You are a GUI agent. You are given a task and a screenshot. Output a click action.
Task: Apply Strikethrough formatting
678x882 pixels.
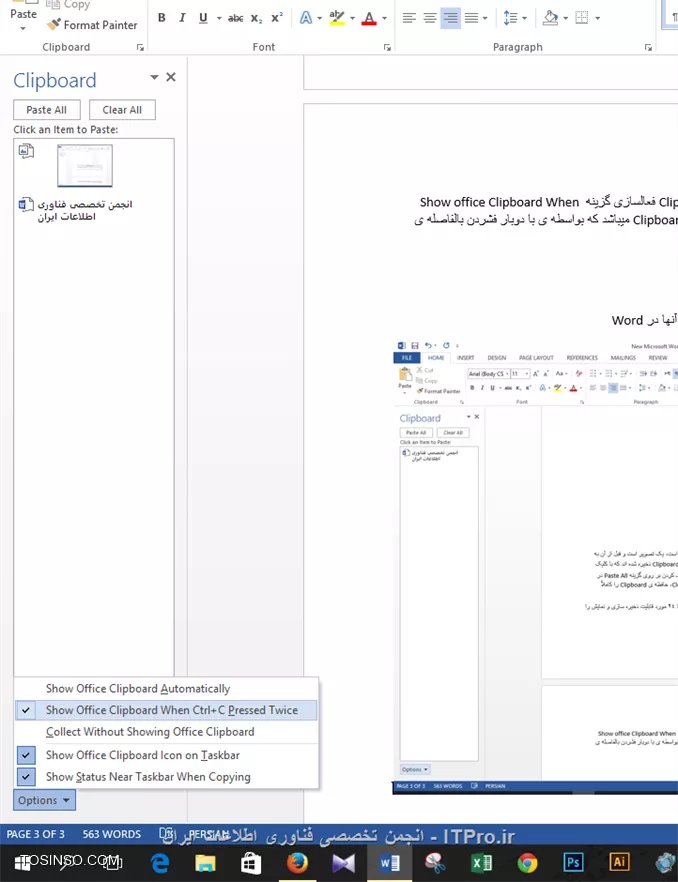click(x=235, y=18)
